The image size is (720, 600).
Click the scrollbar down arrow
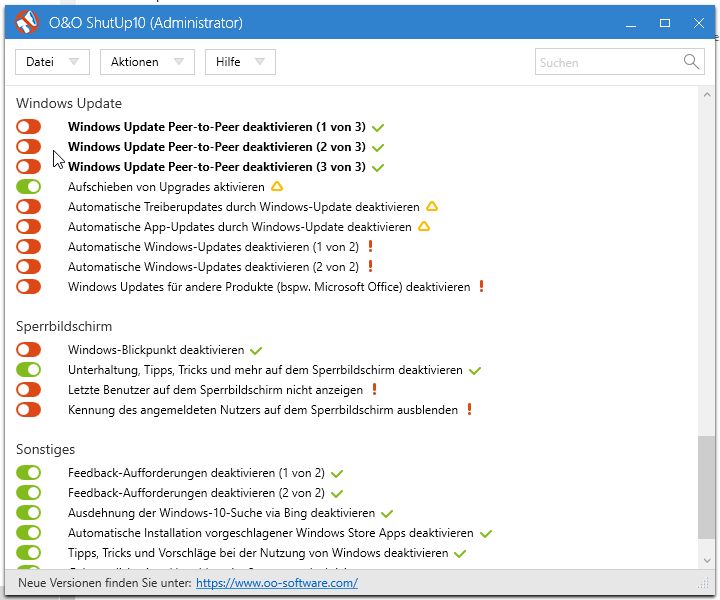click(706, 561)
